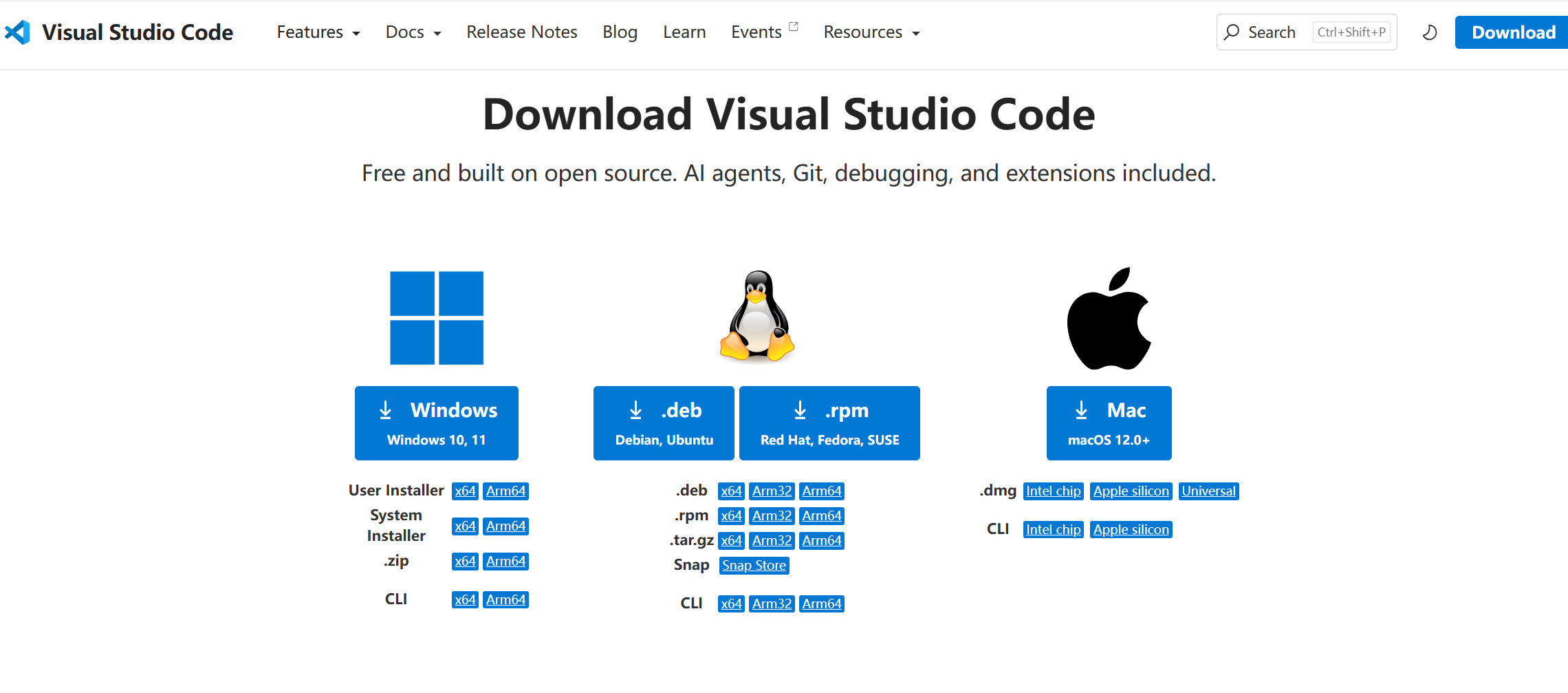Viewport: 1568px width, 693px height.
Task: Click the search magnifier icon
Action: 1232,32
